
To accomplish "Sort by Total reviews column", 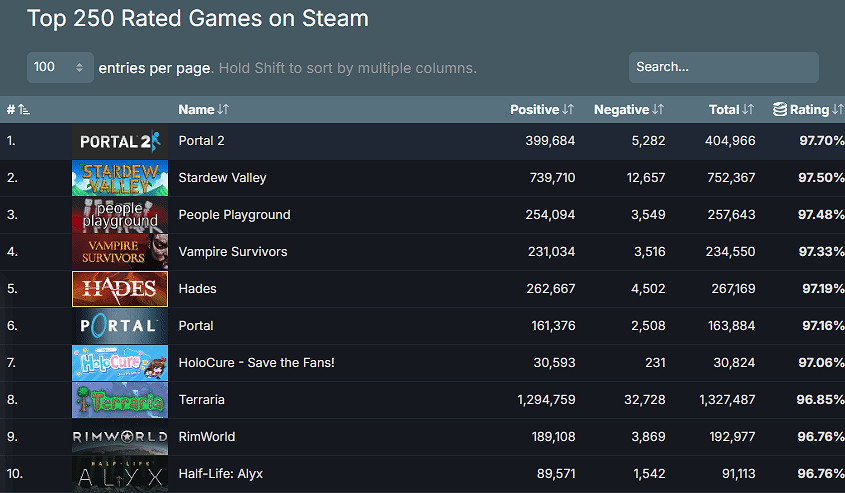I will coord(730,109).
